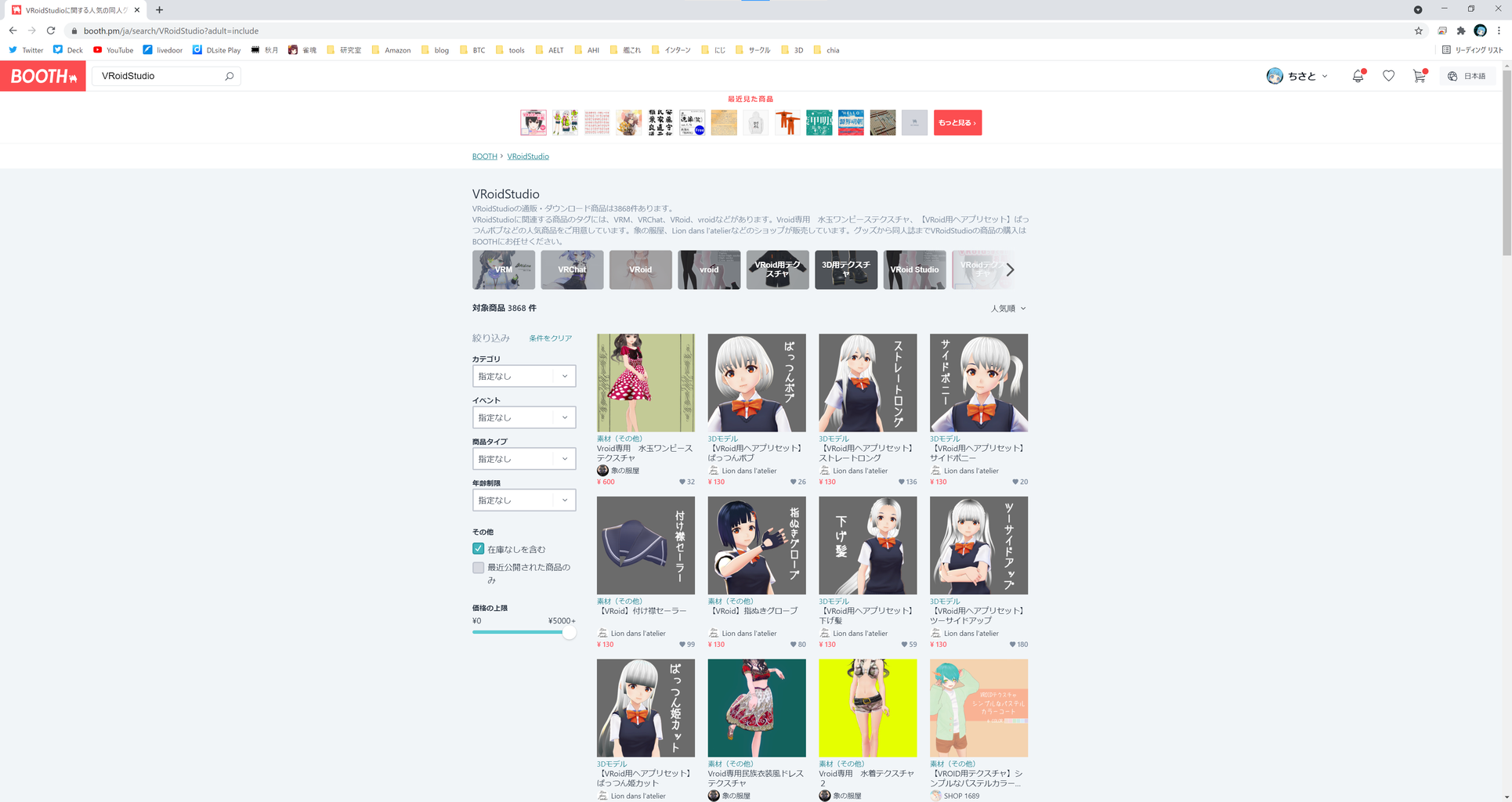1512x802 pixels.
Task: Open the blog bookmarks folder
Action: [x=435, y=50]
